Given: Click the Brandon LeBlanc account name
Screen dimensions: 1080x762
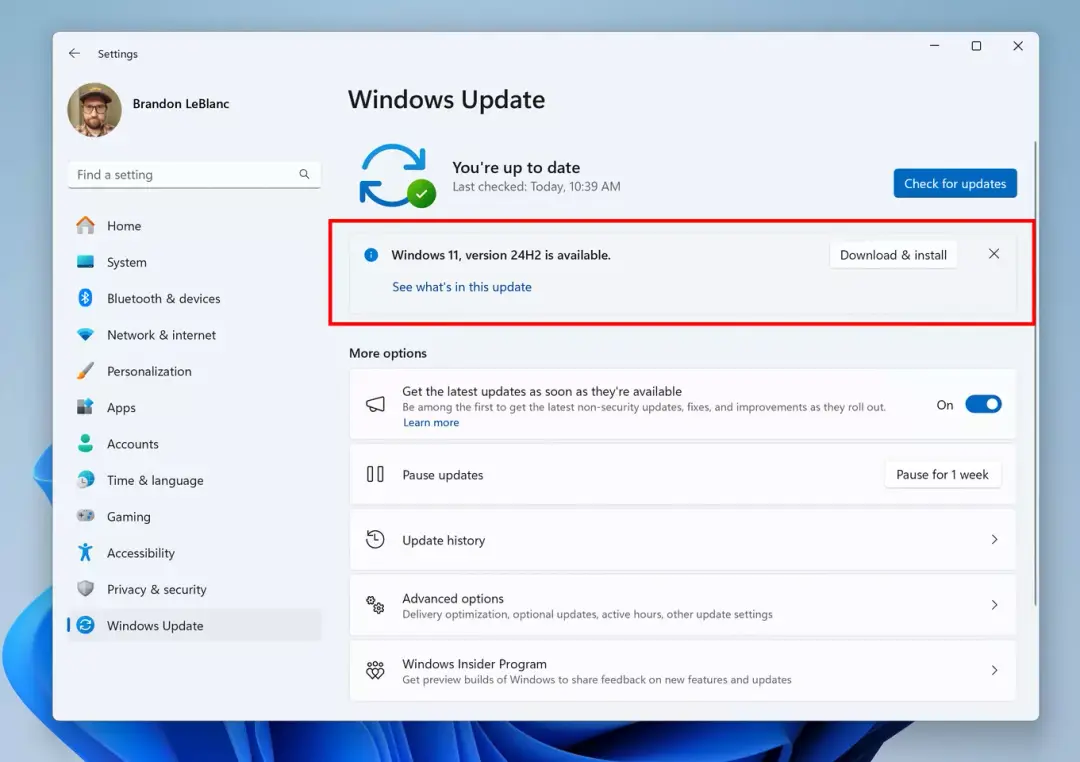Looking at the screenshot, I should (x=180, y=103).
